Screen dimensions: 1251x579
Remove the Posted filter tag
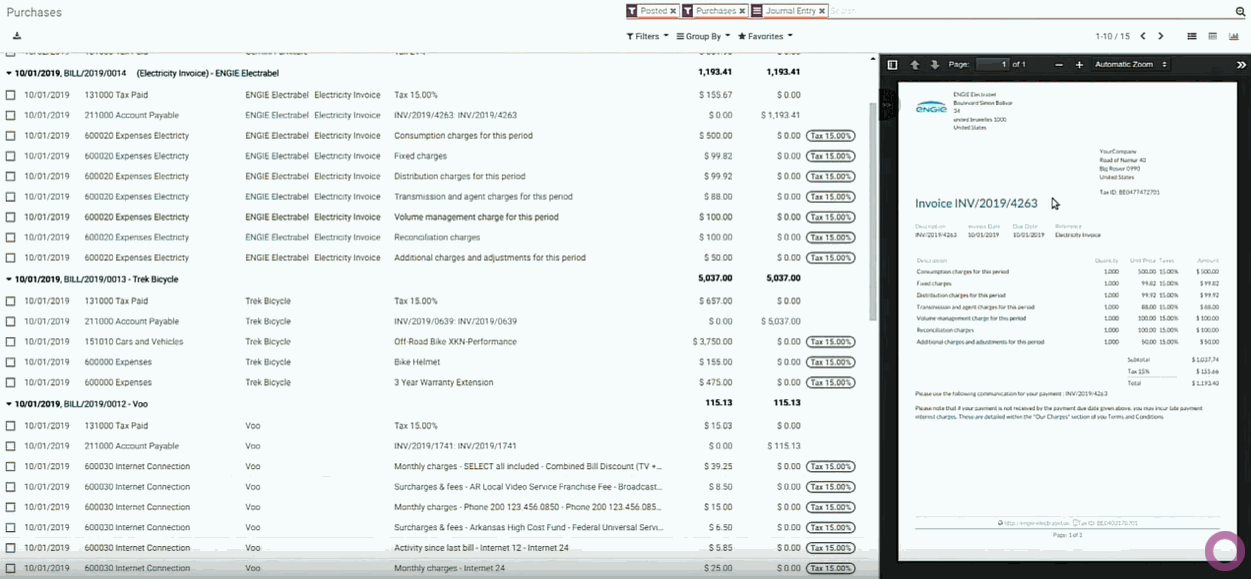(673, 11)
